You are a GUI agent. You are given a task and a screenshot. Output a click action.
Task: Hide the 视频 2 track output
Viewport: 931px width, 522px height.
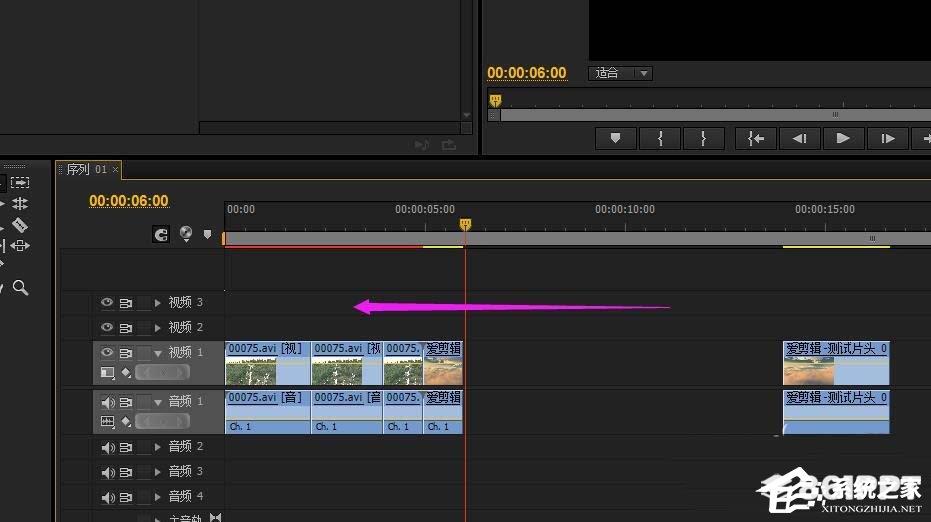(107, 327)
